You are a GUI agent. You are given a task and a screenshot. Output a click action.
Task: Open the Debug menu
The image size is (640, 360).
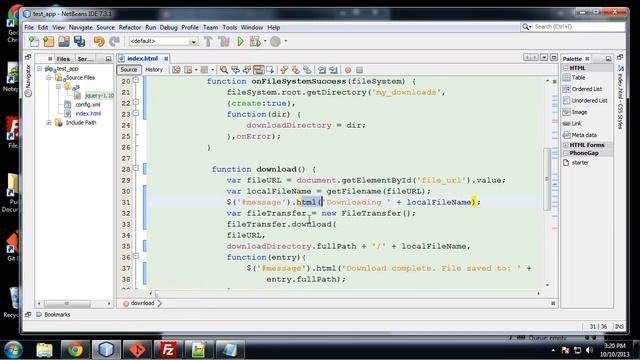[169, 27]
